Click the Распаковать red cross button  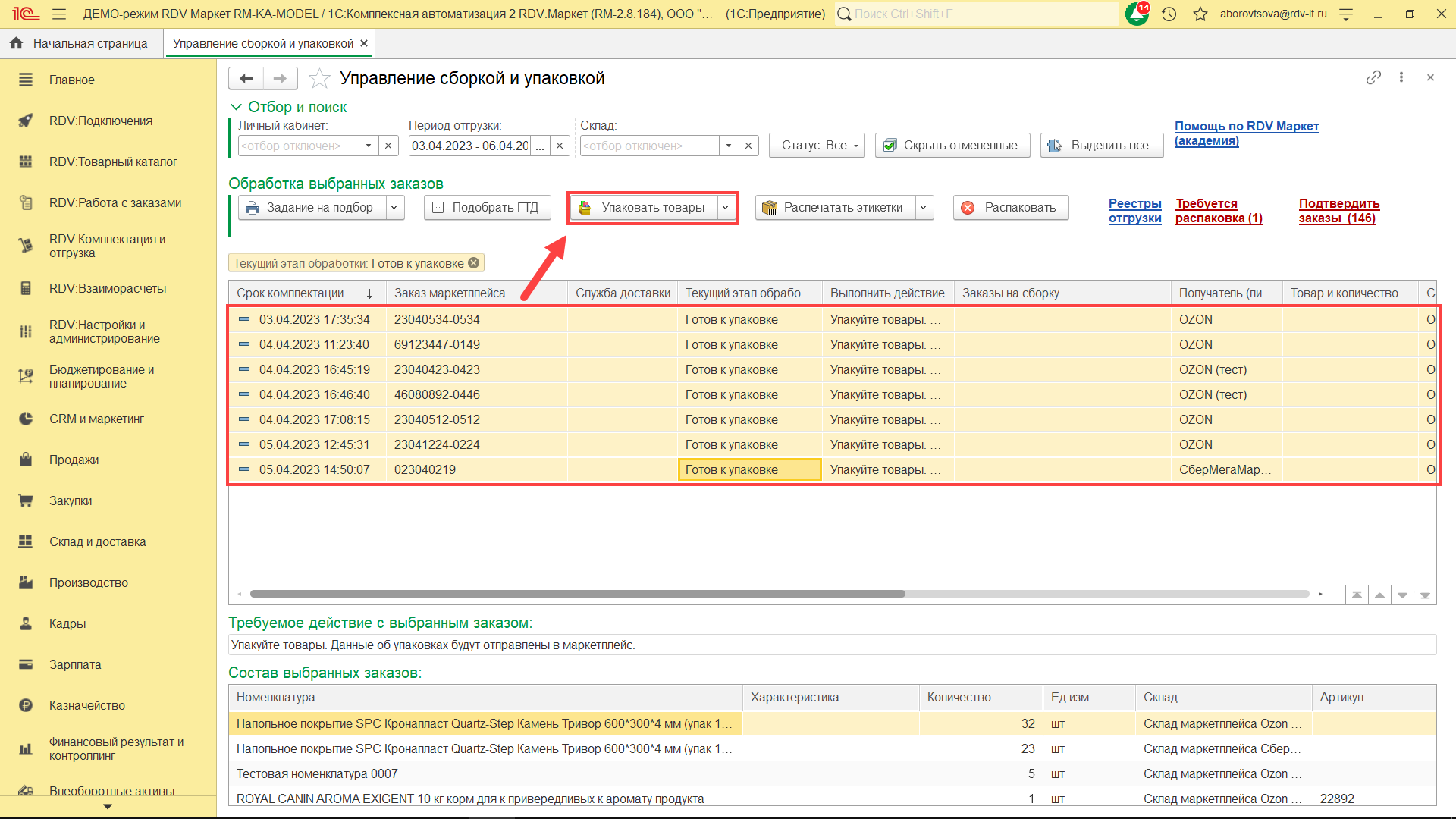1010,207
